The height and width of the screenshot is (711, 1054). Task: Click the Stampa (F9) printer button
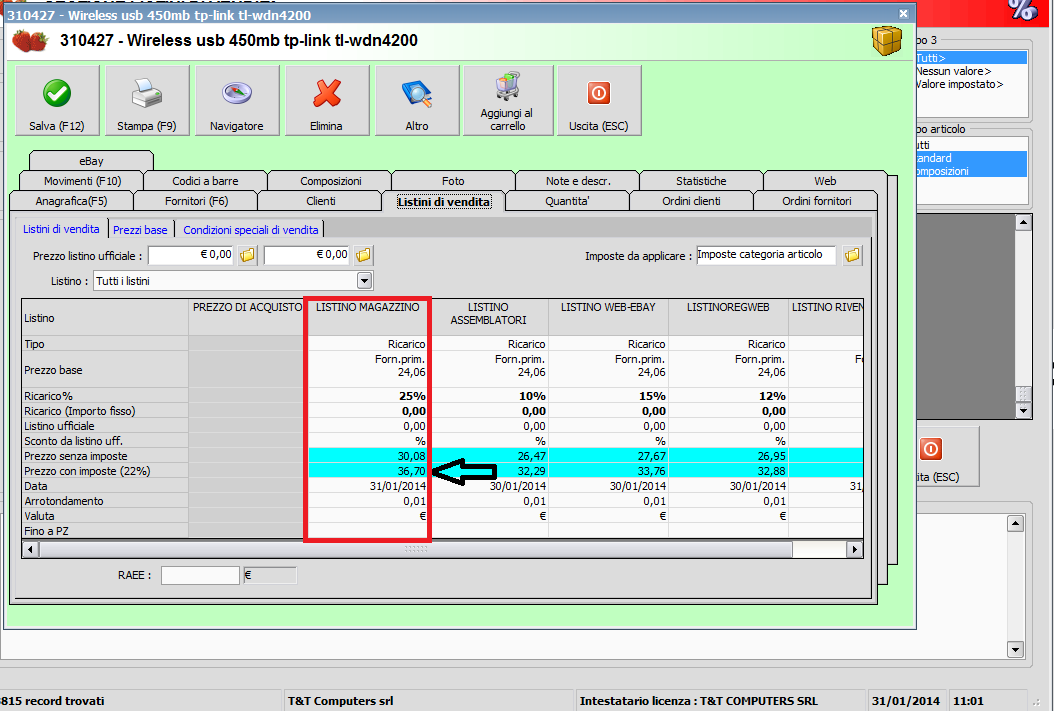pos(147,101)
